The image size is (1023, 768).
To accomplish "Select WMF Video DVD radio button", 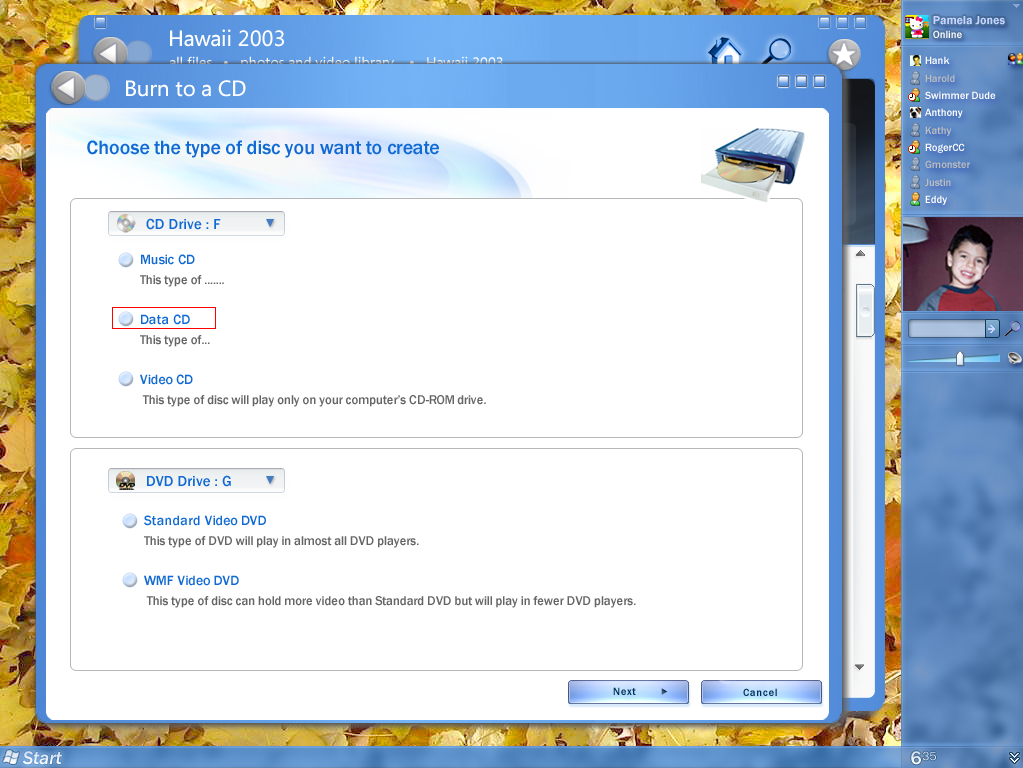I will 130,580.
